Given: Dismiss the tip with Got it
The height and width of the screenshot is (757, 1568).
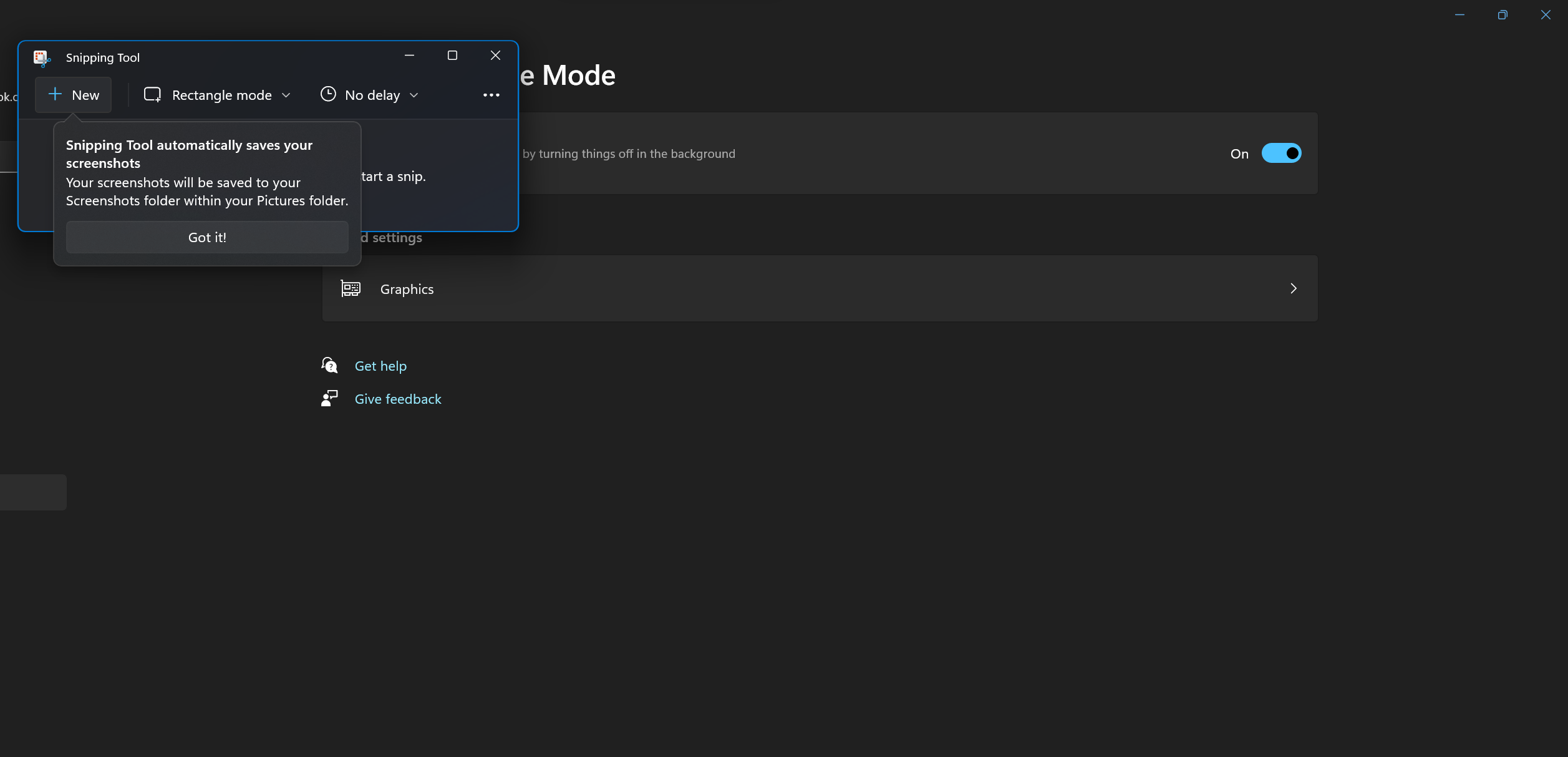Looking at the screenshot, I should [x=207, y=237].
